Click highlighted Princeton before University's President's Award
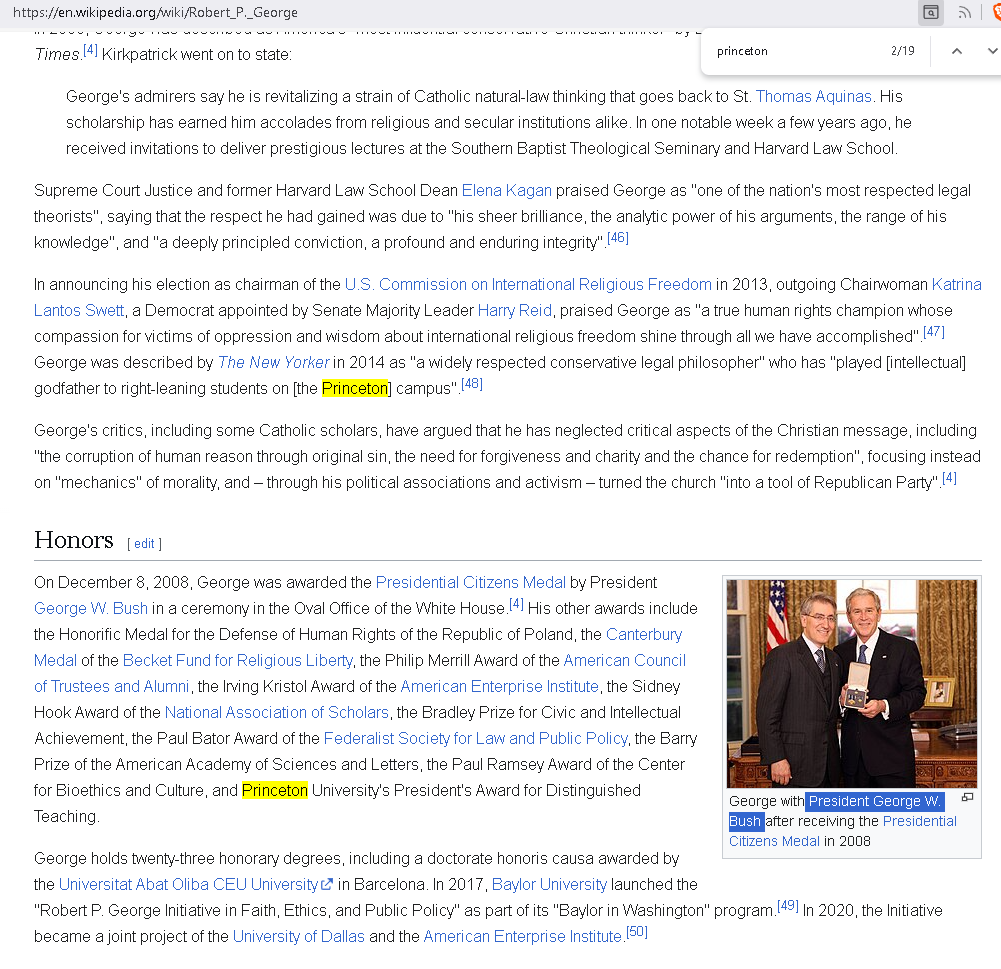This screenshot has width=1001, height=969. [275, 790]
